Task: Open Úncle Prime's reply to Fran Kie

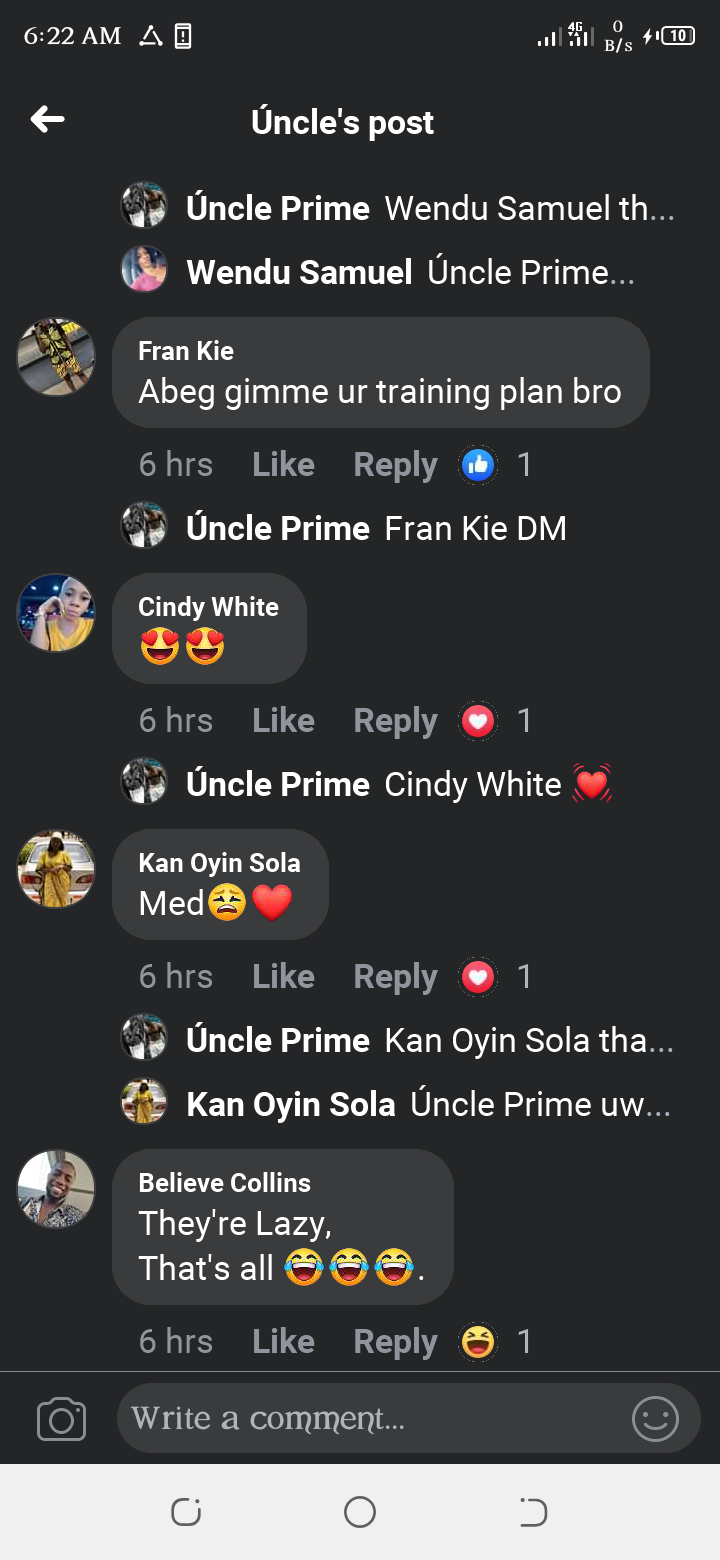Action: point(475,529)
